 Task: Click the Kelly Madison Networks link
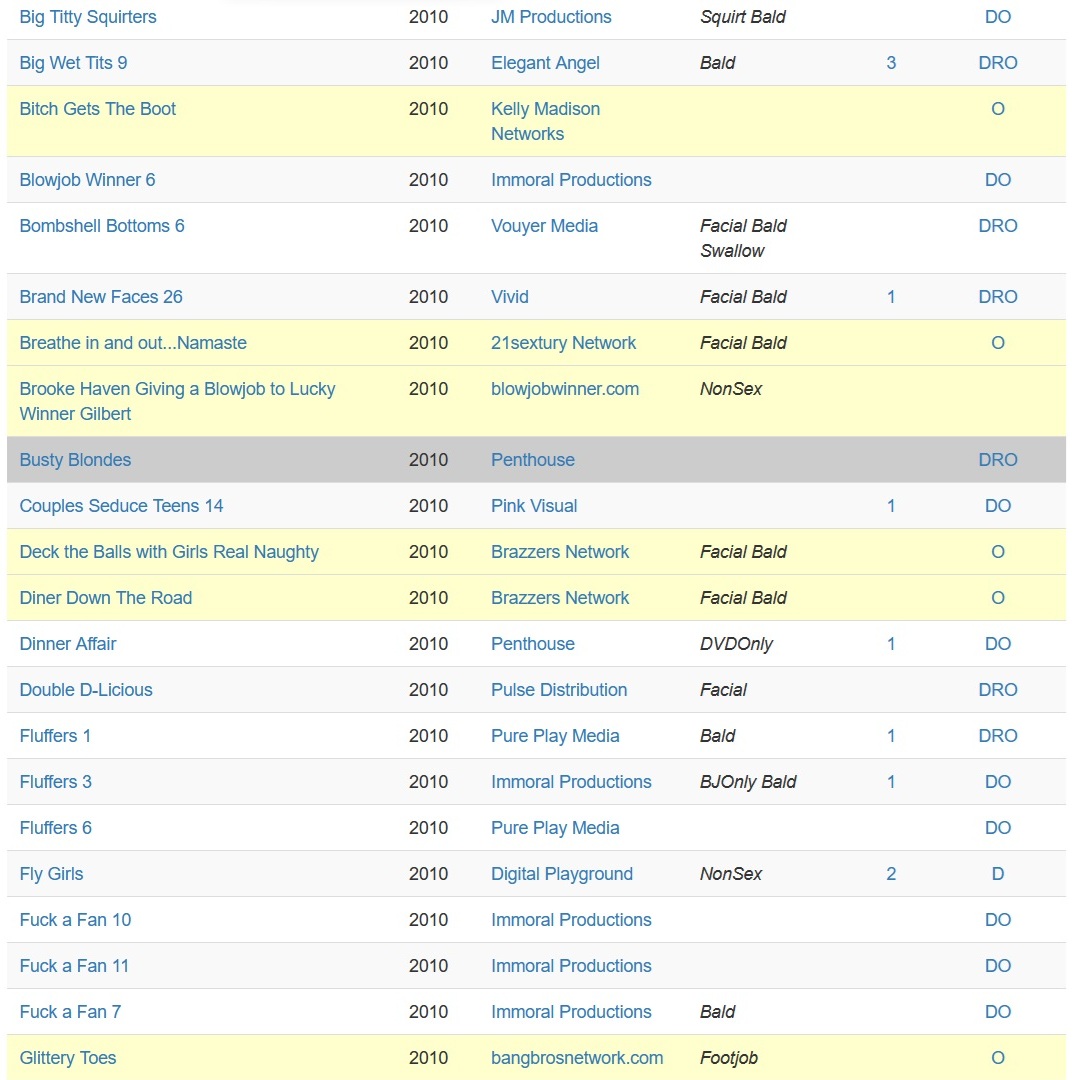point(545,121)
